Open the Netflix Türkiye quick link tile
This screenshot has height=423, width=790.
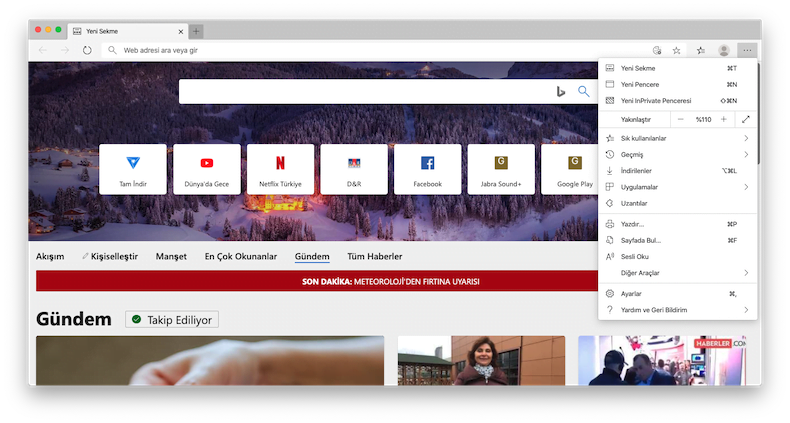[x=280, y=169]
